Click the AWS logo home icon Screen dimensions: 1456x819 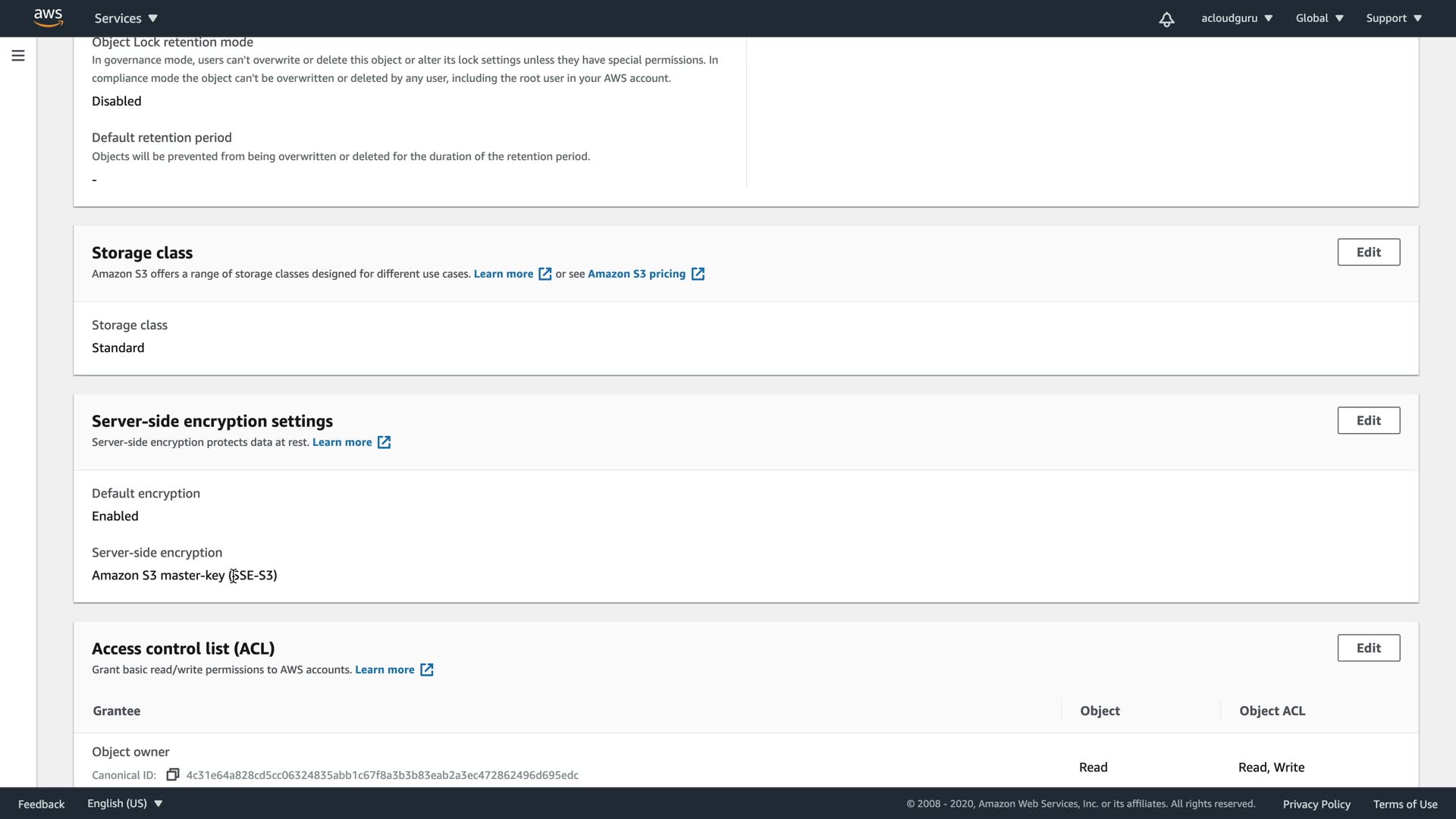click(48, 17)
